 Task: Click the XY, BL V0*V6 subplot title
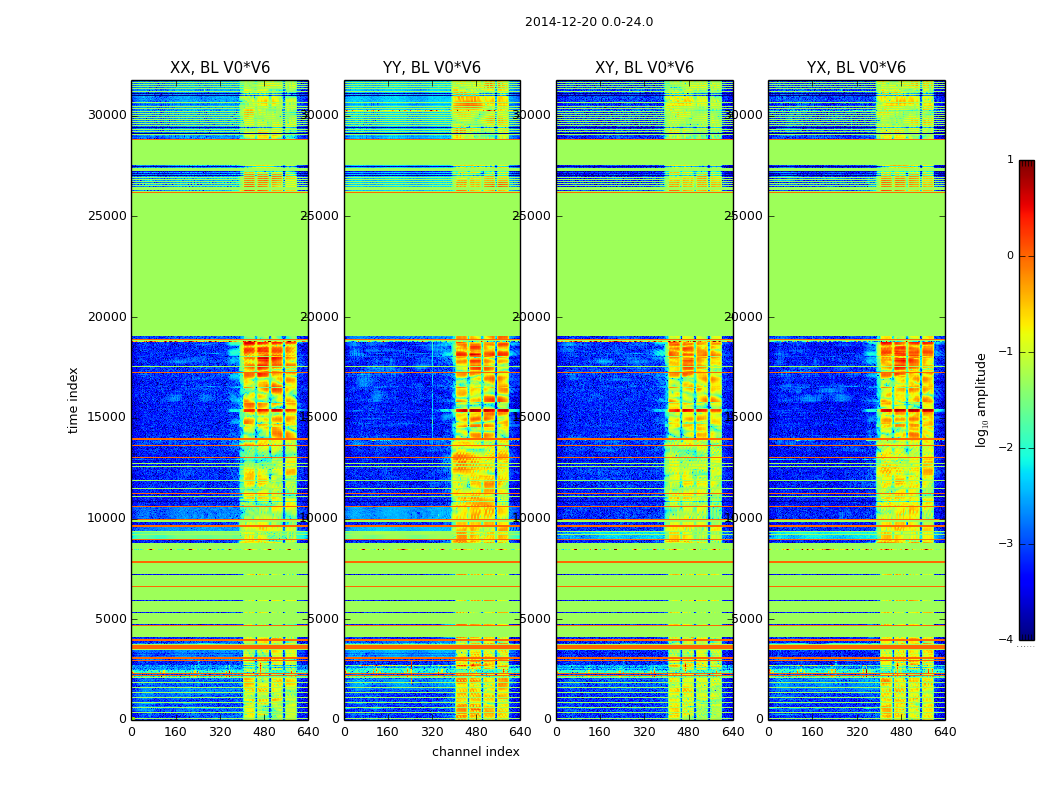click(644, 68)
